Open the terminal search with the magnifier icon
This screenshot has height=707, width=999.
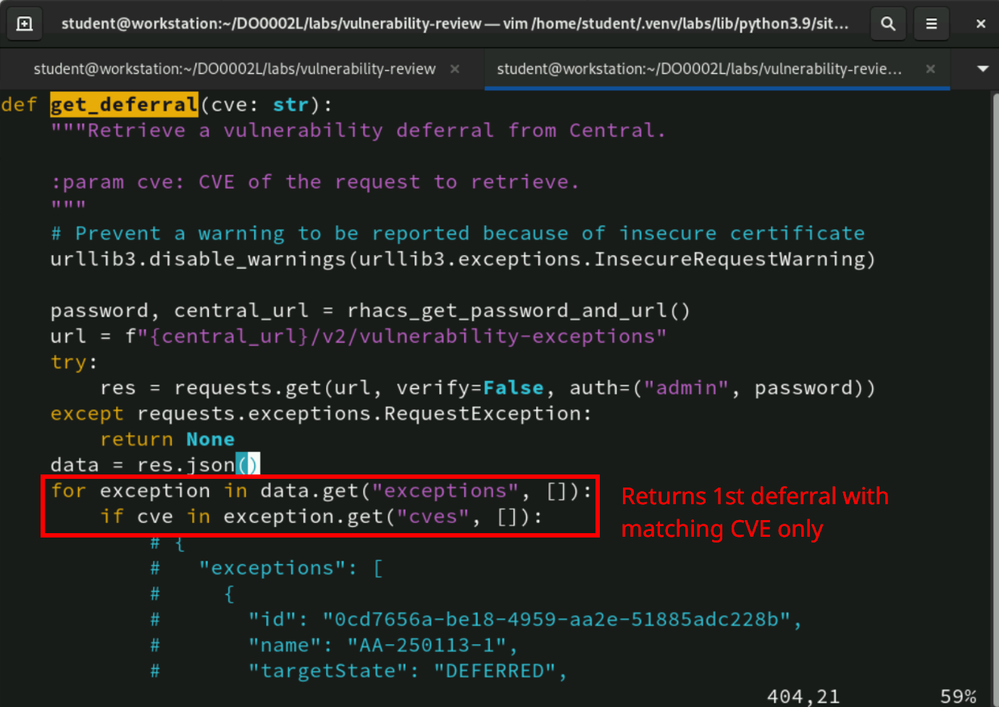click(x=887, y=23)
